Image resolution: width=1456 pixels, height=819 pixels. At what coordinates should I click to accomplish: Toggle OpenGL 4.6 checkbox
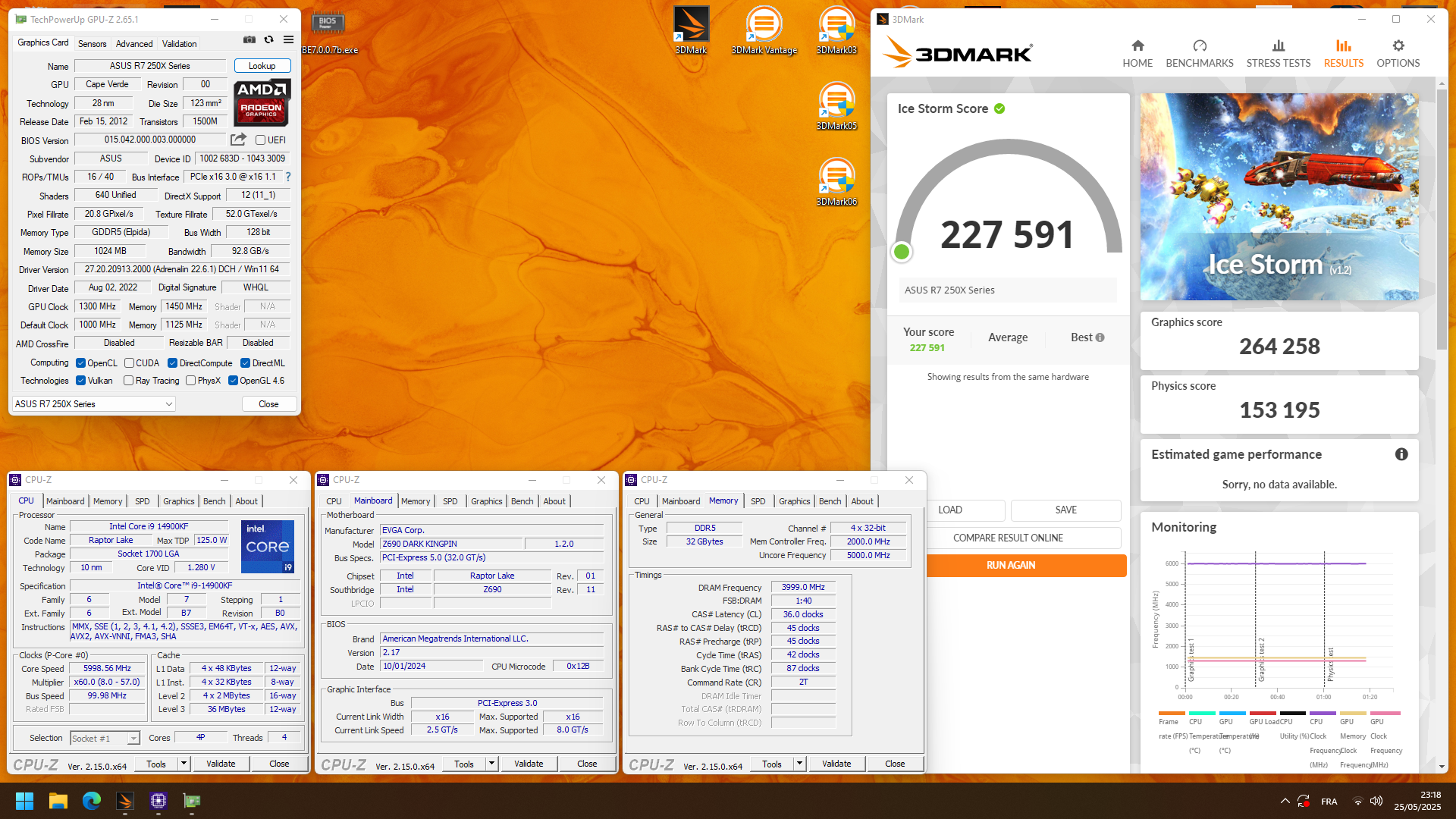[x=233, y=381]
